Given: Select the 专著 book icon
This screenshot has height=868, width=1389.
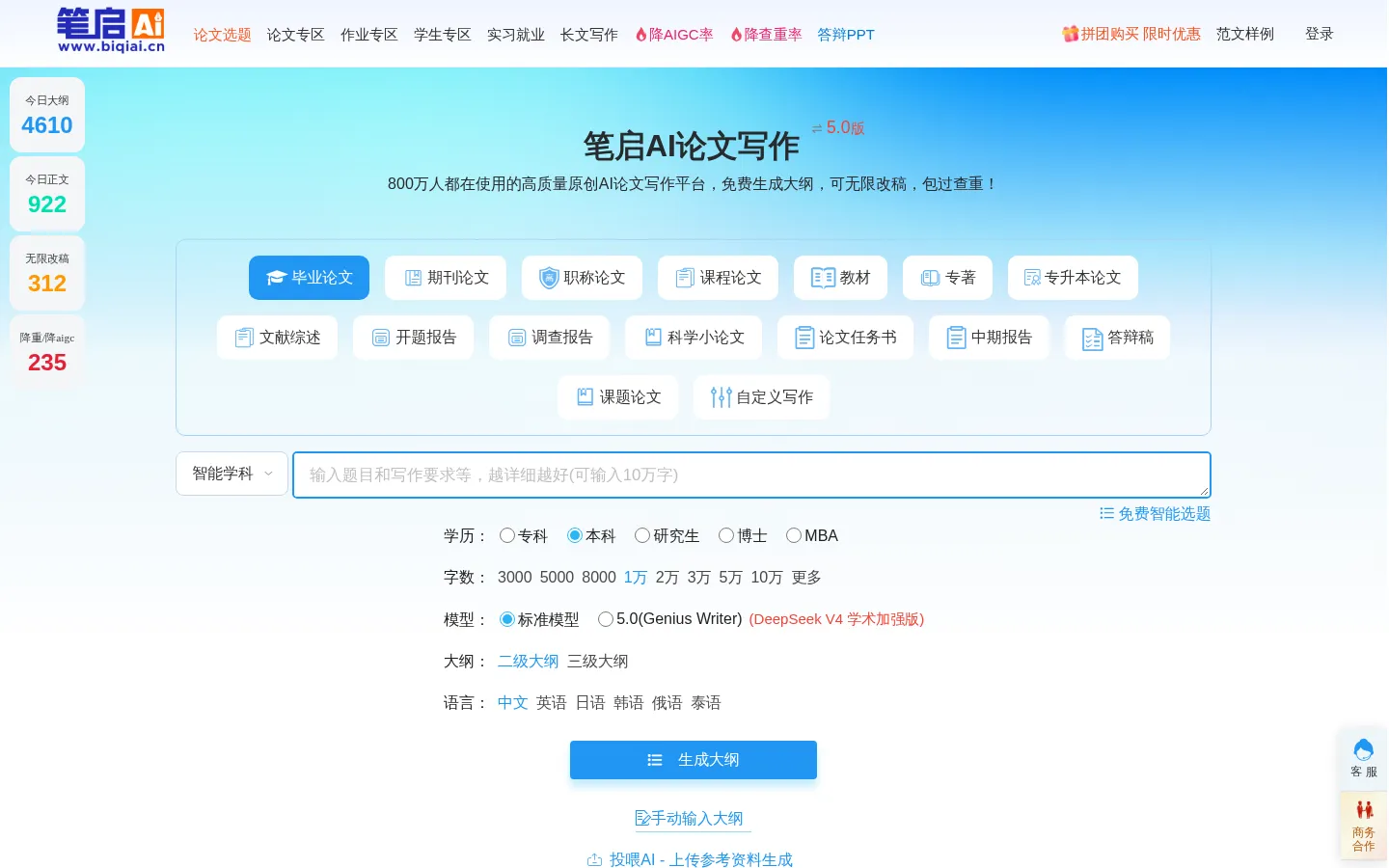Looking at the screenshot, I should pyautogui.click(x=931, y=278).
